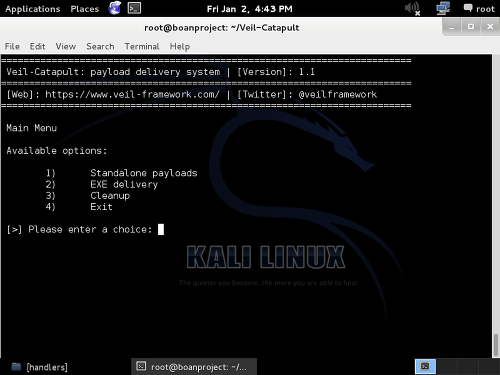Click the terminal vertical scrollbar handle
The width and height of the screenshot is (500, 375).
click(x=496, y=345)
